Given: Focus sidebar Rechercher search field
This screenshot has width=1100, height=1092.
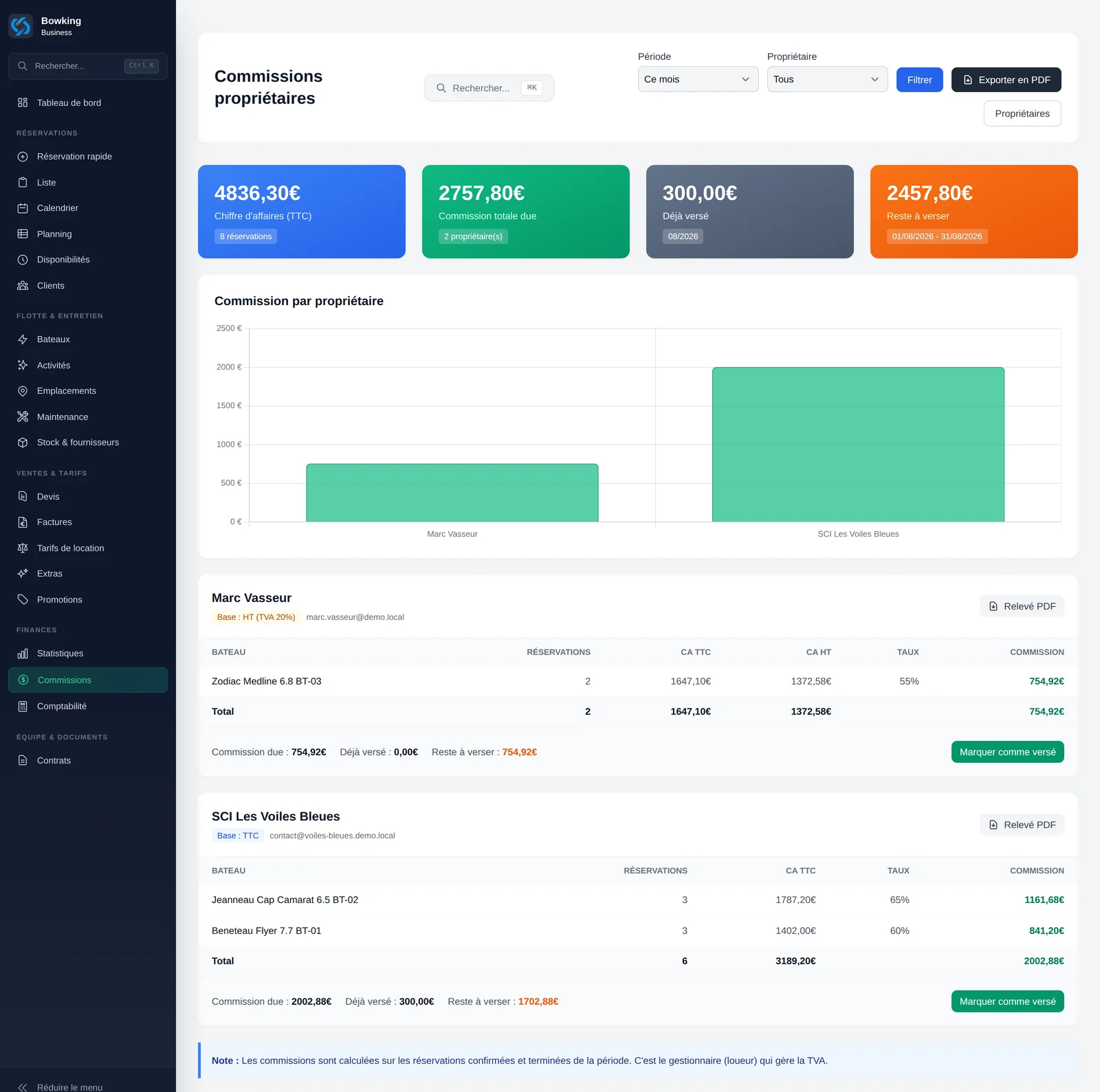Looking at the screenshot, I should point(88,66).
